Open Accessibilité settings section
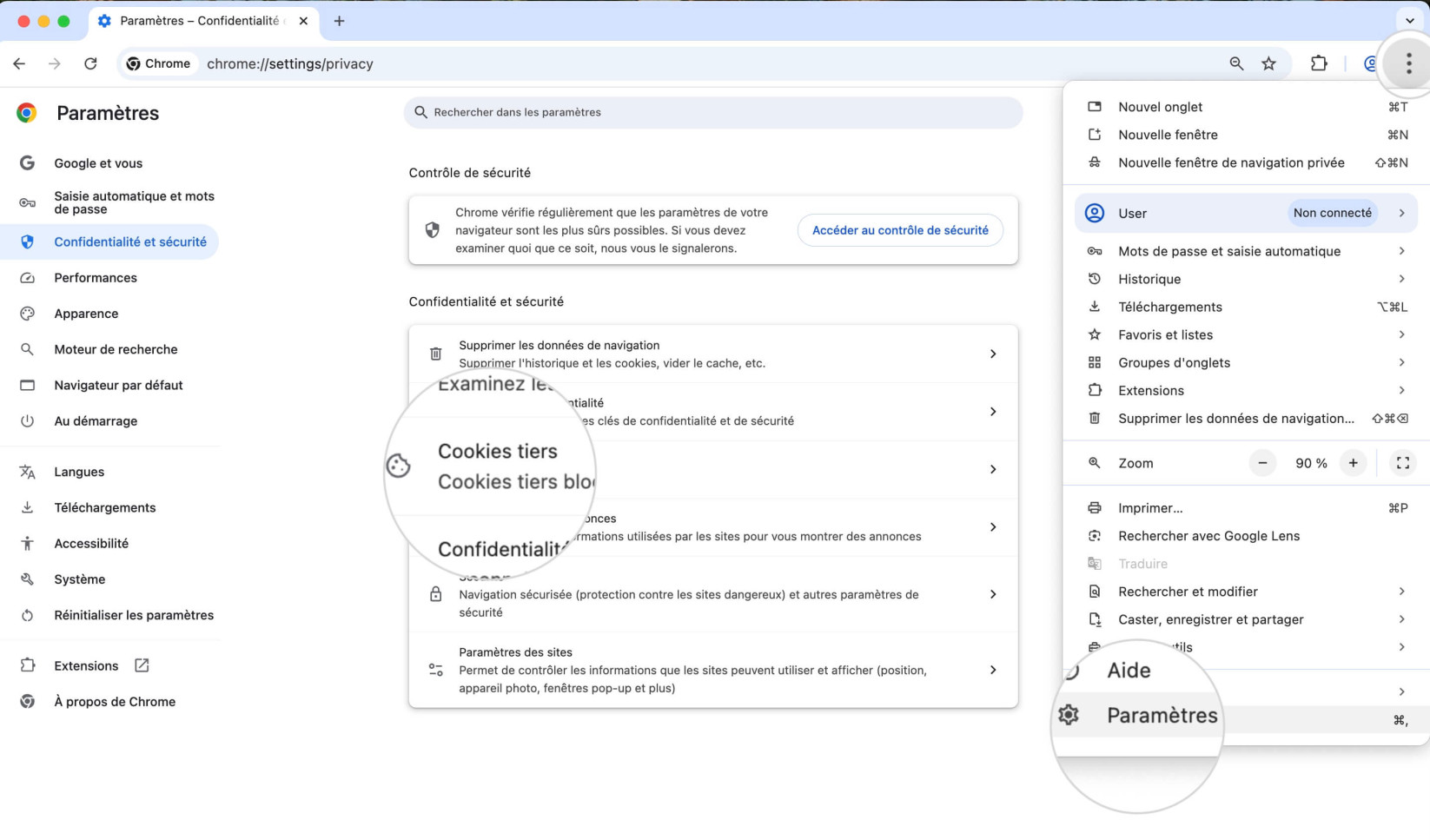The height and width of the screenshot is (840, 1430). tap(110, 544)
